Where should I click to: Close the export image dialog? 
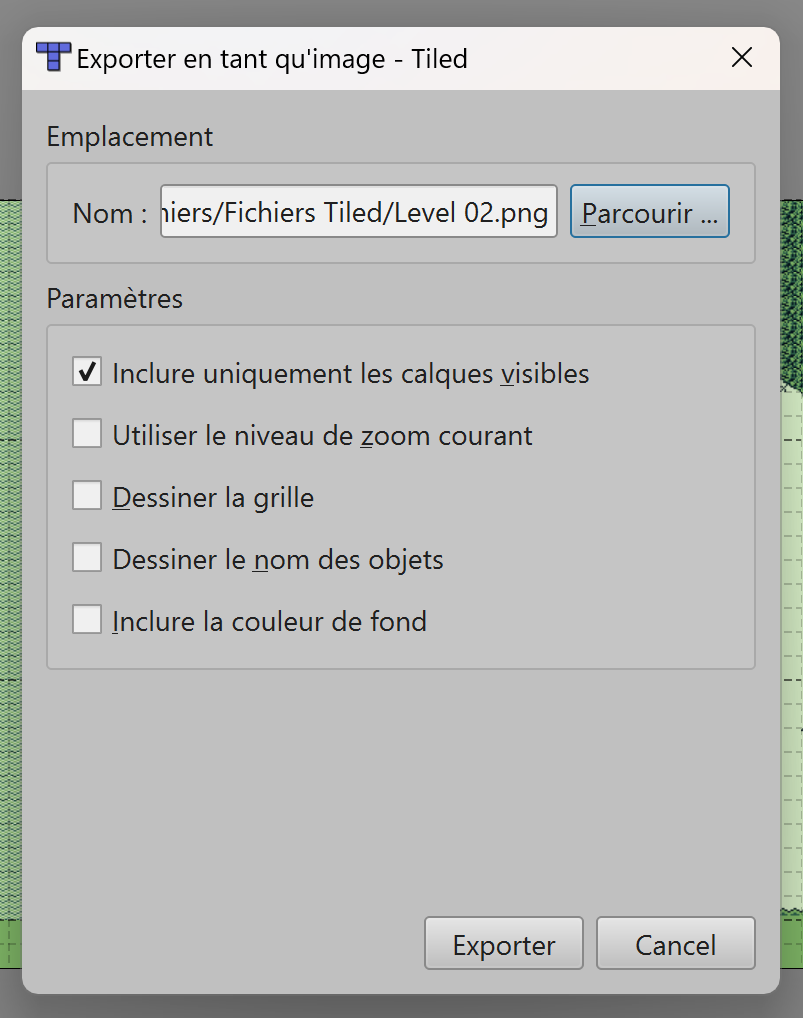tap(742, 58)
